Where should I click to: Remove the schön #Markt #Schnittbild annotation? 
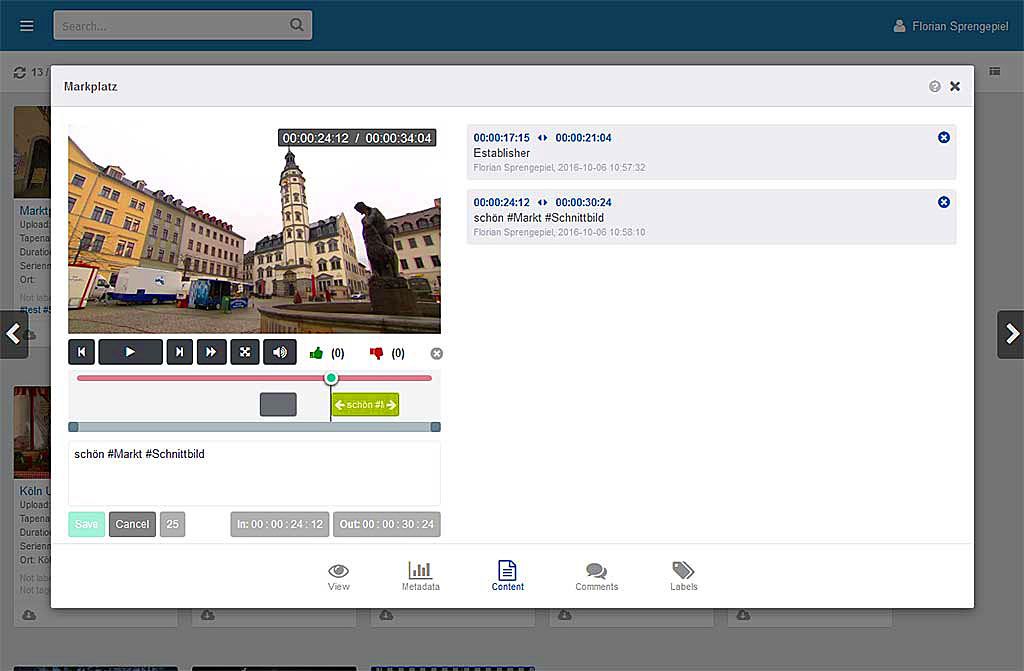(x=944, y=202)
